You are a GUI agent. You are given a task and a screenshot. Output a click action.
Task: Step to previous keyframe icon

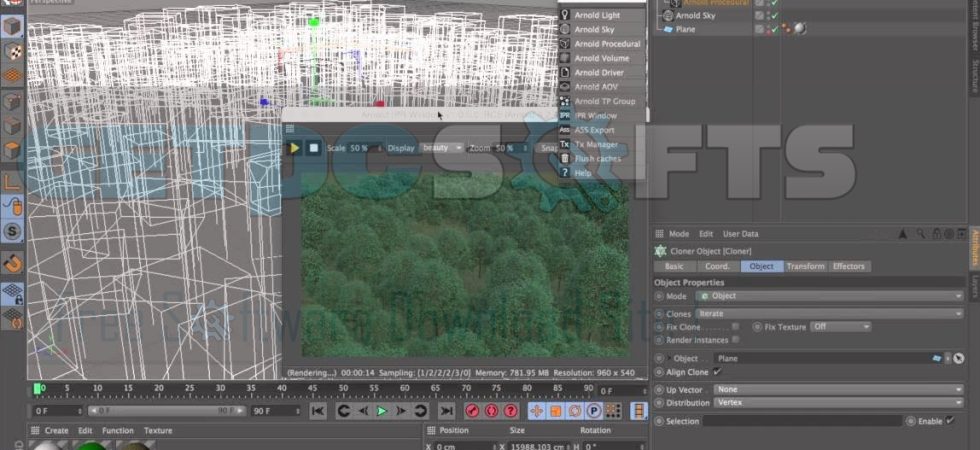(x=343, y=411)
